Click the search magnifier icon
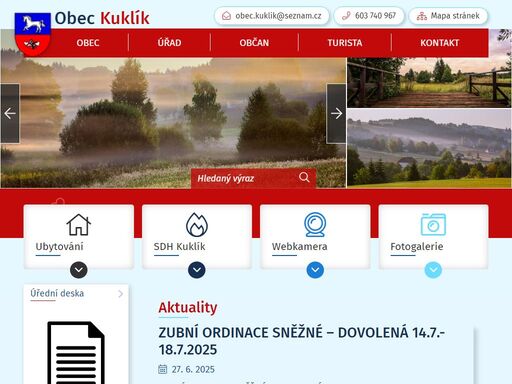512x384 pixels. [304, 177]
